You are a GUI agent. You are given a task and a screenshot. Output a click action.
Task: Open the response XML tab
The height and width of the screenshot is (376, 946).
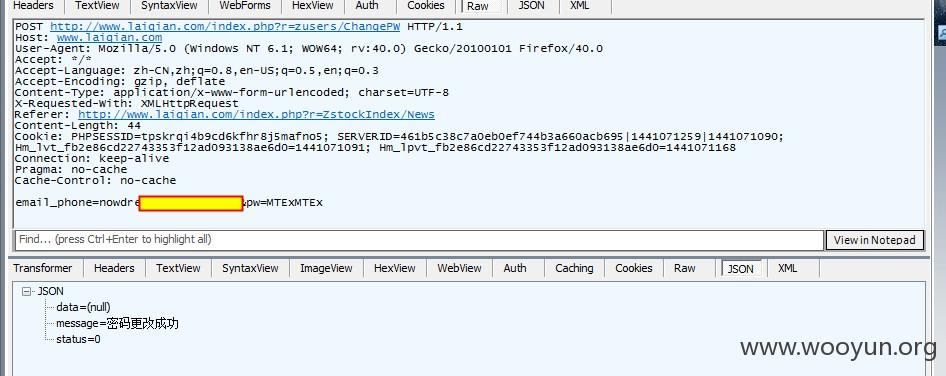pyautogui.click(x=787, y=268)
